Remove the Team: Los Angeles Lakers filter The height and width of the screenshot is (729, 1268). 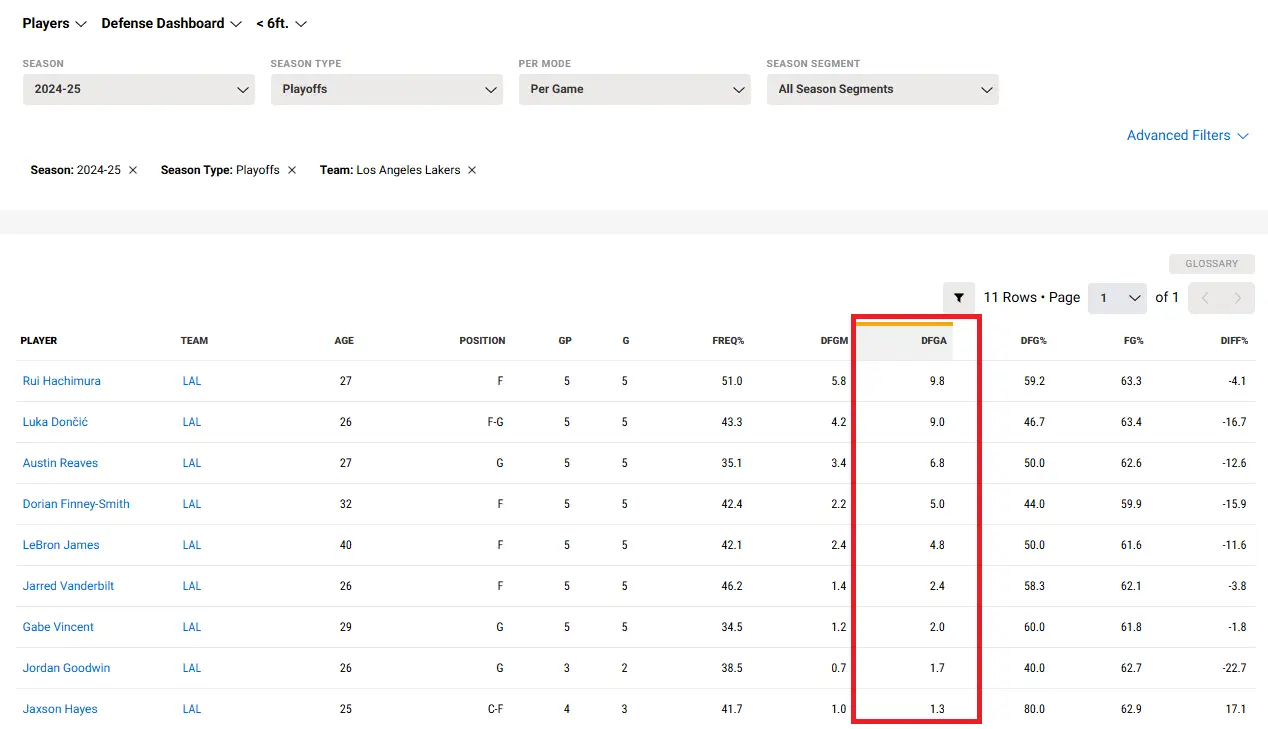(472, 170)
